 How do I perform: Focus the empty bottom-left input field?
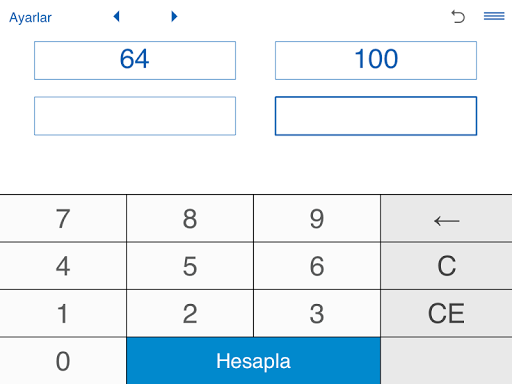tap(135, 116)
